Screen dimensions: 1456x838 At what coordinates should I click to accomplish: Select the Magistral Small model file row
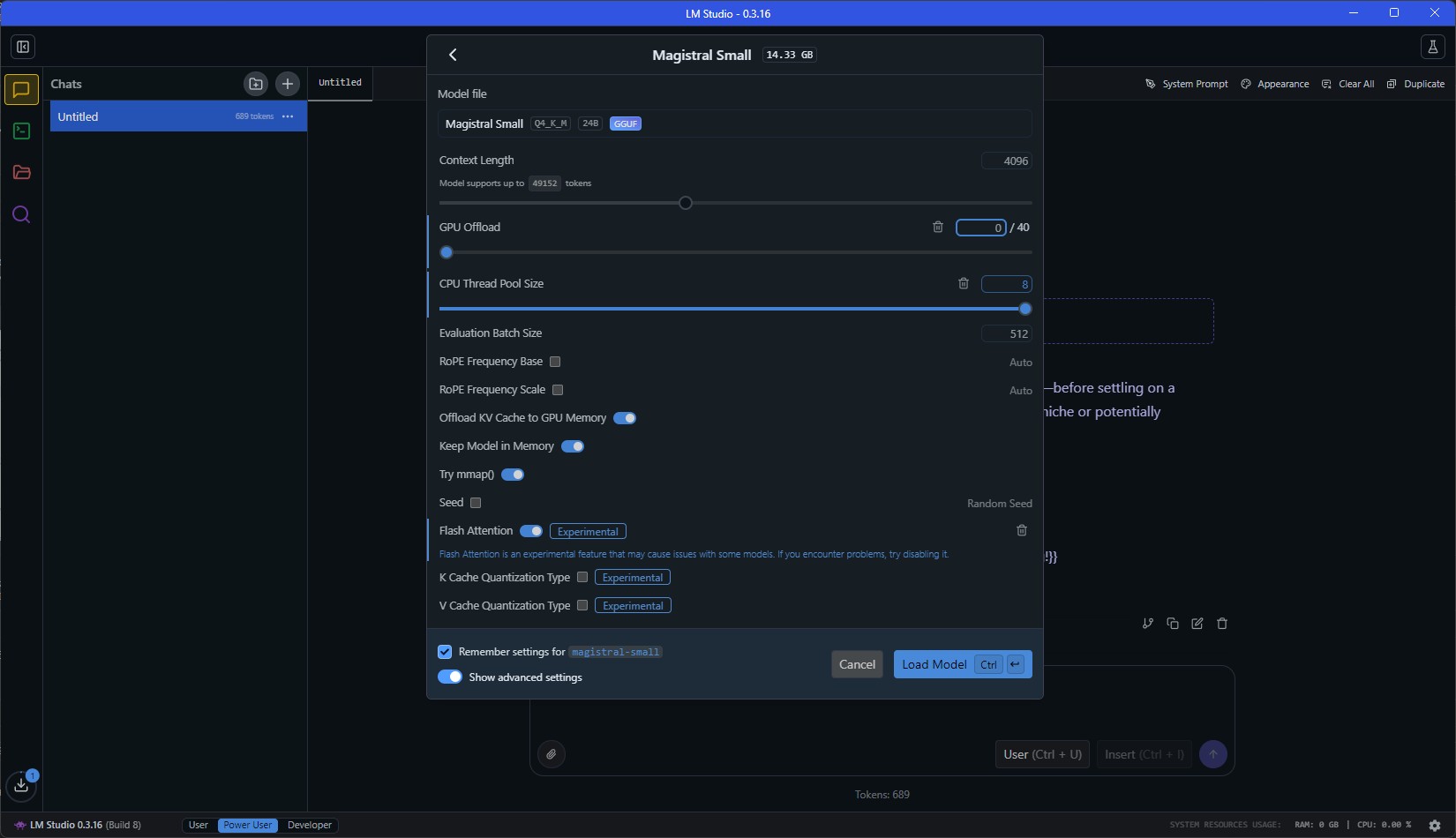pos(735,123)
